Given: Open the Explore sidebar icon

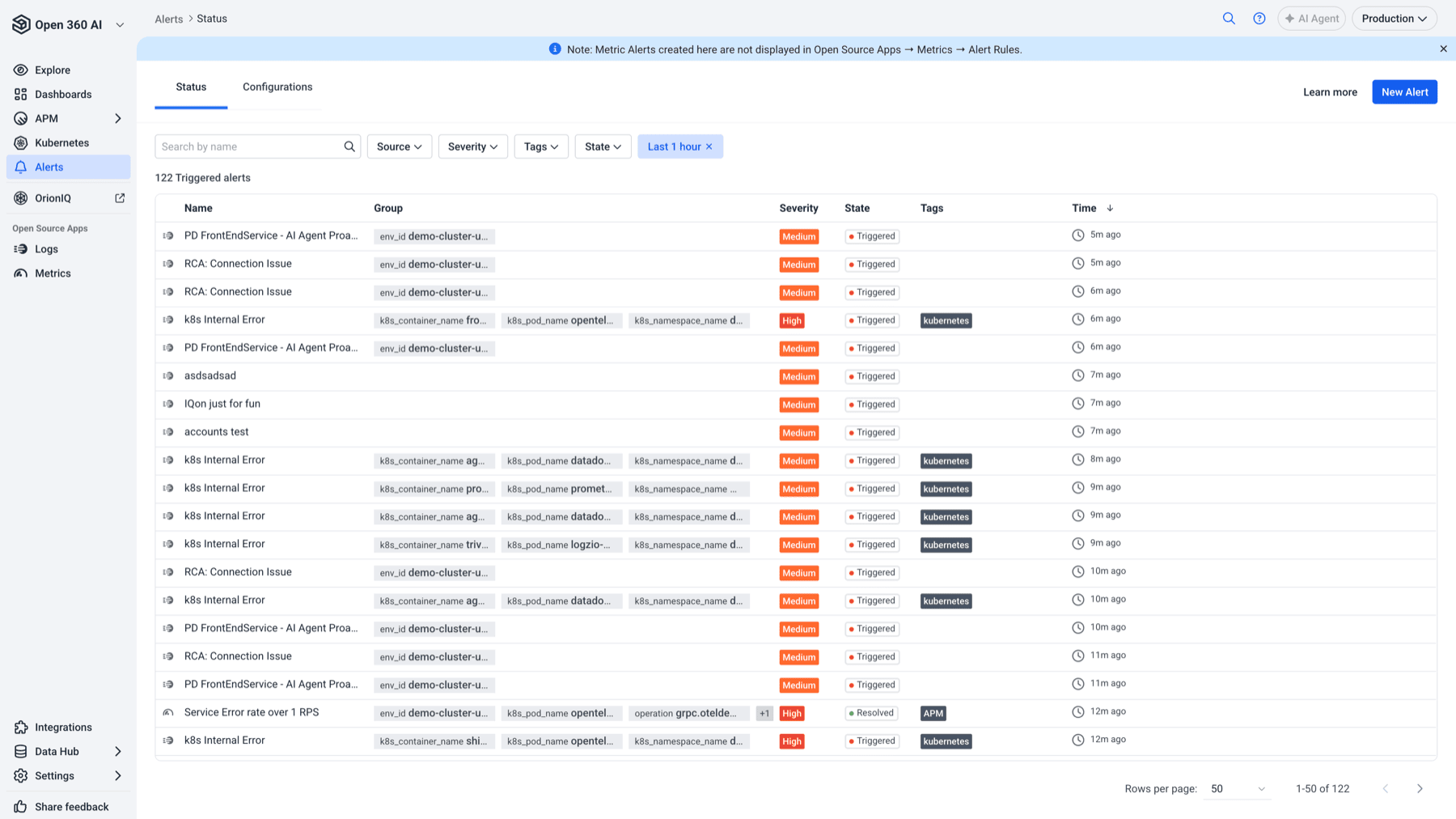Looking at the screenshot, I should [x=21, y=70].
